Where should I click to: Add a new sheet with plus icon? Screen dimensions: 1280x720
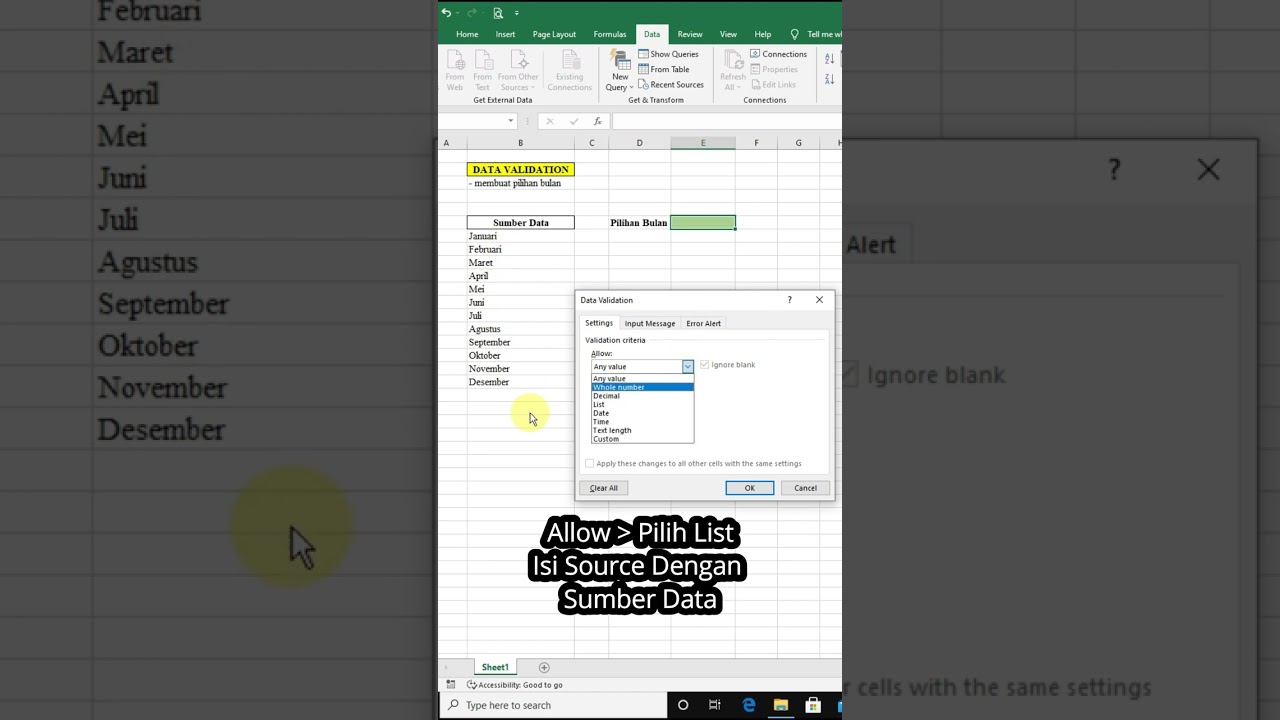pos(544,667)
